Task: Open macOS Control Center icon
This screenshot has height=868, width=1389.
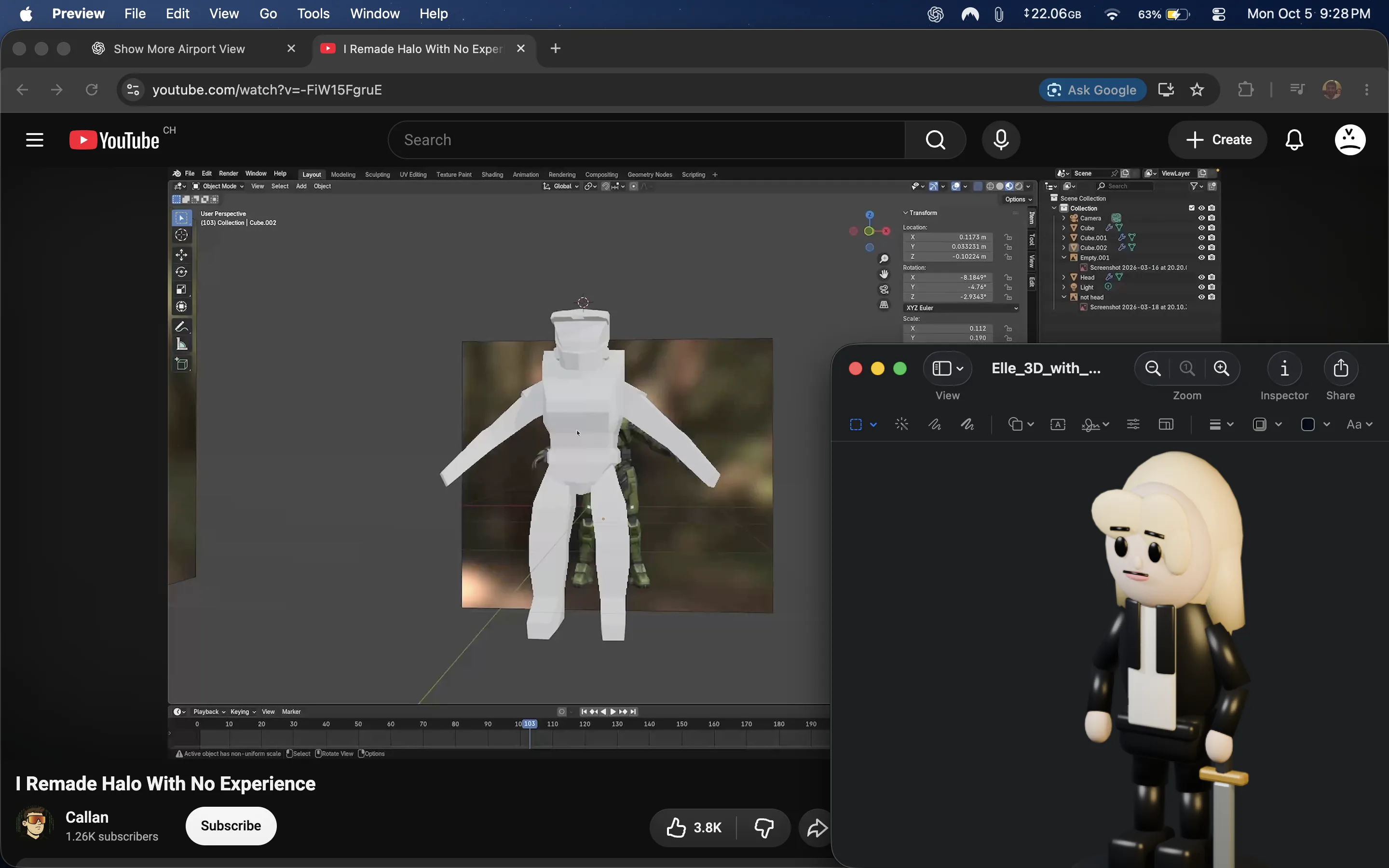Action: tap(1219, 14)
